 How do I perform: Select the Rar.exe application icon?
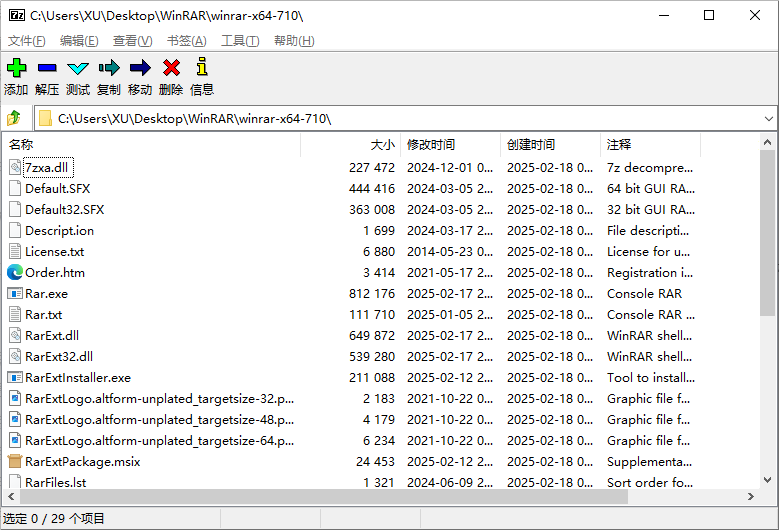pos(15,294)
